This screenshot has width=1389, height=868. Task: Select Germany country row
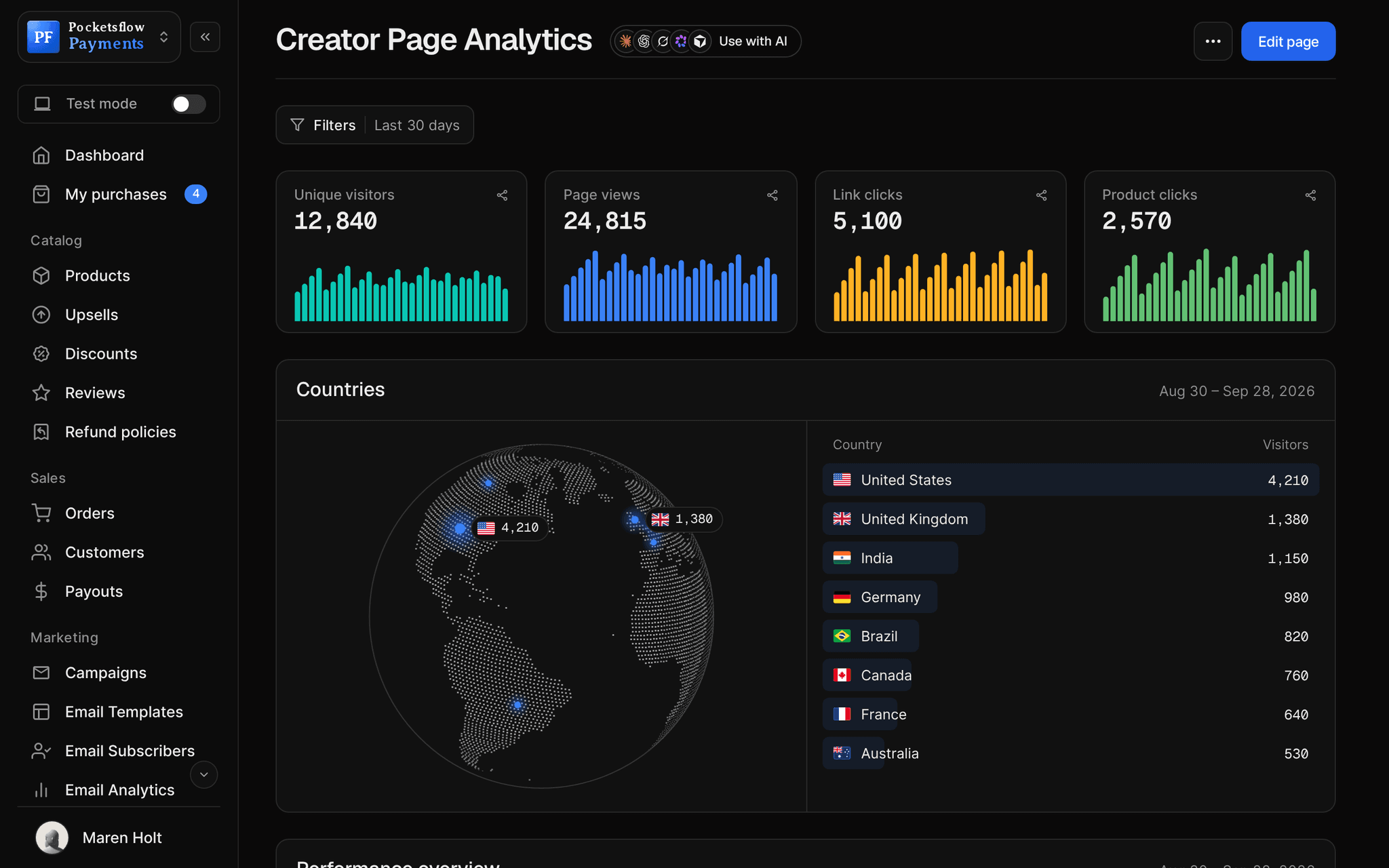(1071, 597)
